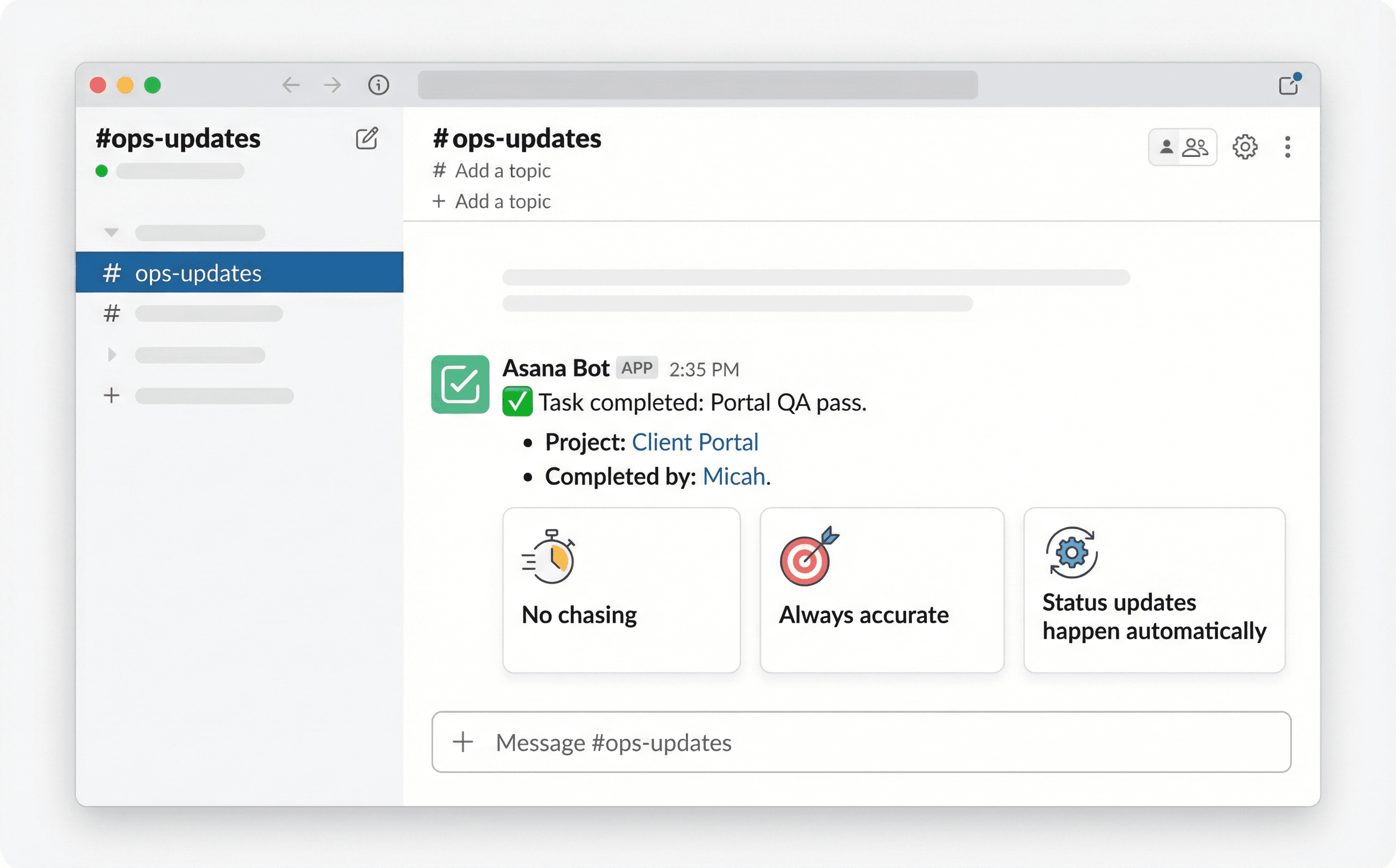Open your profile person icon
The image size is (1396, 868).
coord(1166,147)
